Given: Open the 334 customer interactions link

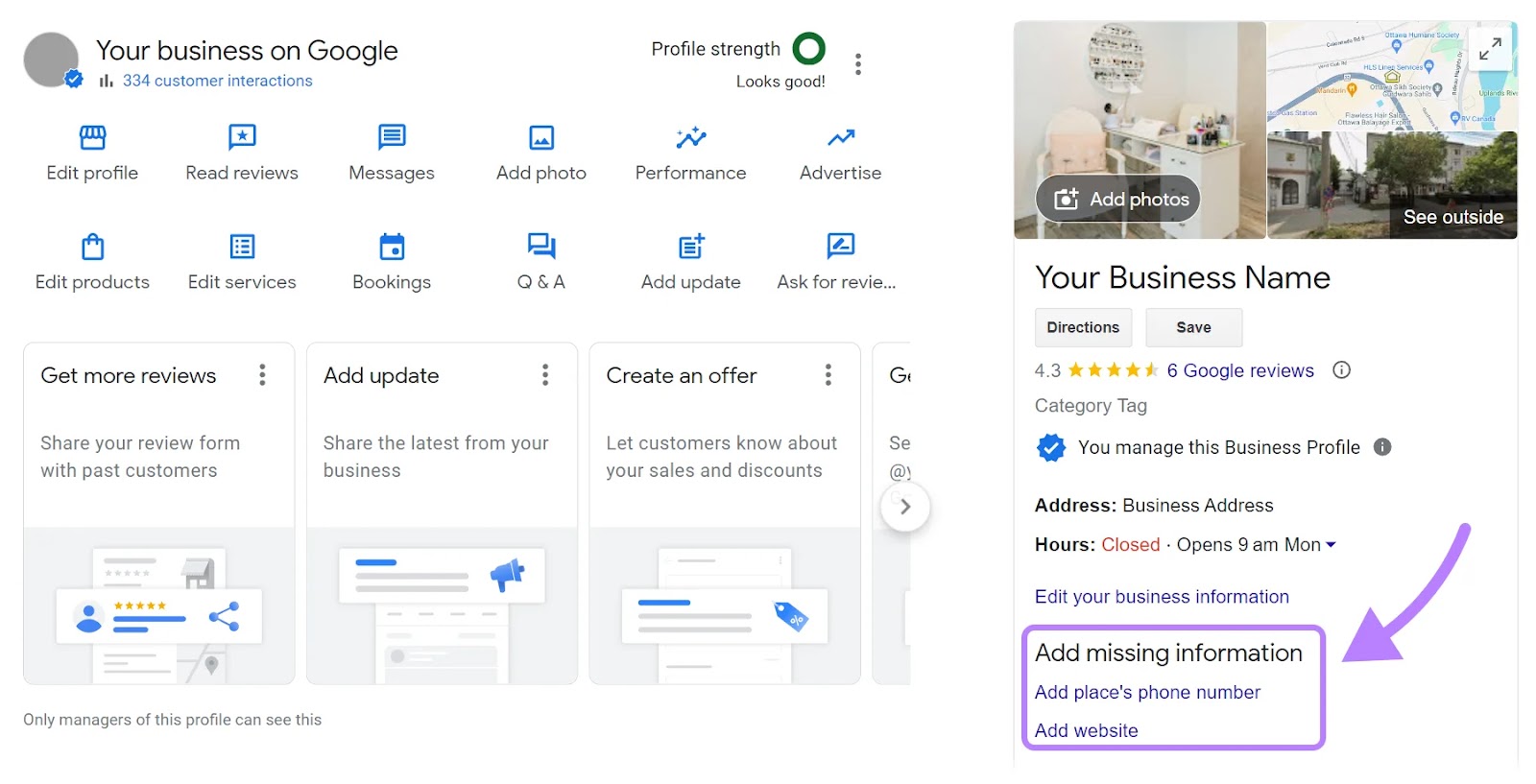Looking at the screenshot, I should click(x=218, y=81).
